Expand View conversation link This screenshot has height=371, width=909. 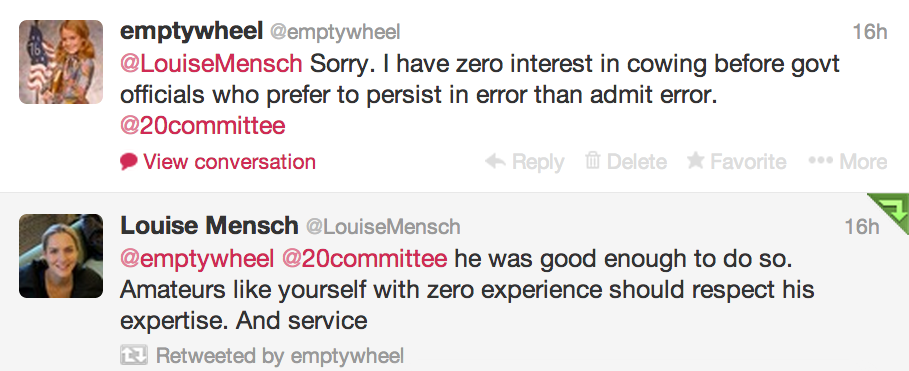230,161
